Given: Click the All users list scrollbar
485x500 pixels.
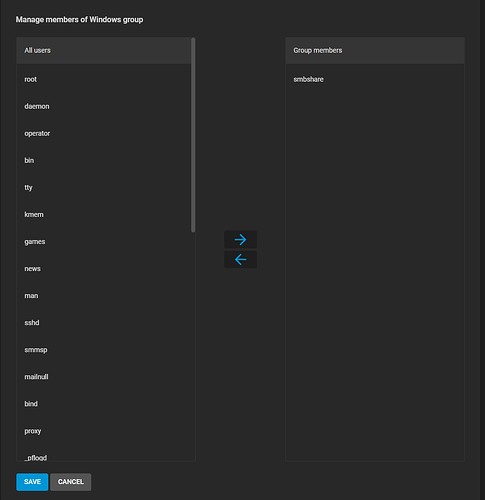Looking at the screenshot, I should (193, 135).
